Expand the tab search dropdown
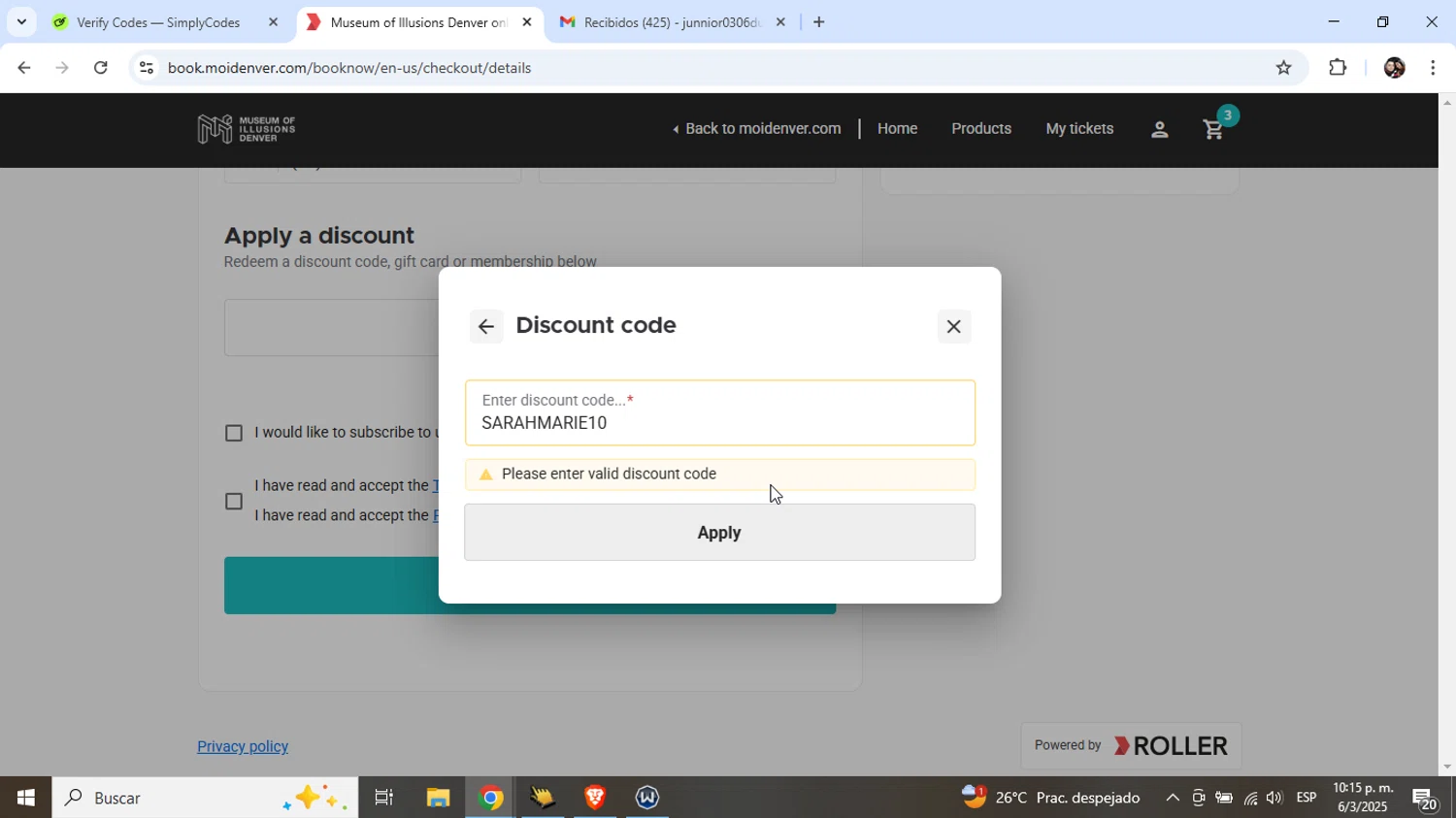The image size is (1456, 818). click(20, 21)
